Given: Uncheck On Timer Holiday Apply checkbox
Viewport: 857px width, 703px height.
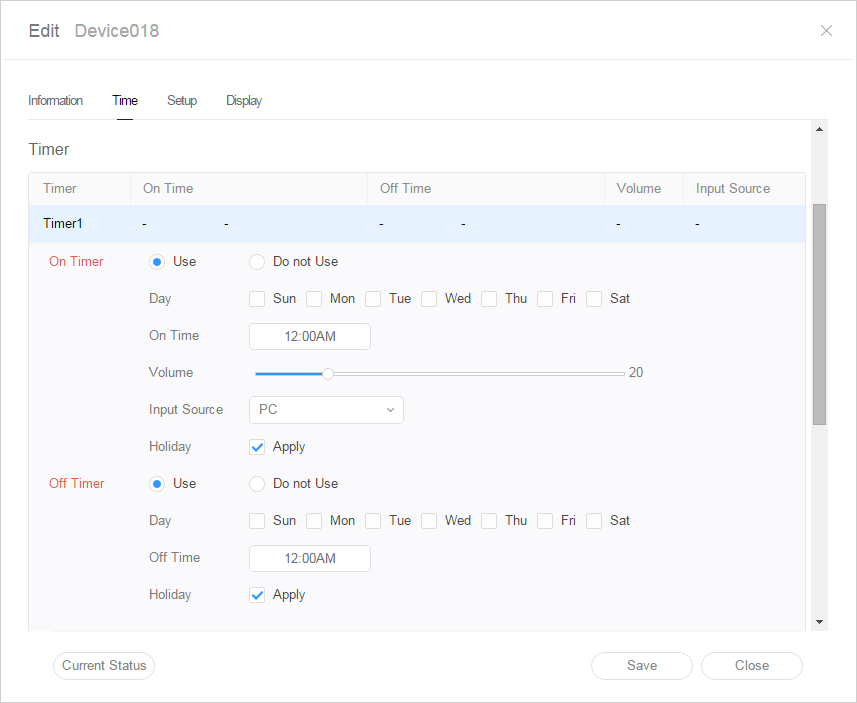Looking at the screenshot, I should point(258,447).
